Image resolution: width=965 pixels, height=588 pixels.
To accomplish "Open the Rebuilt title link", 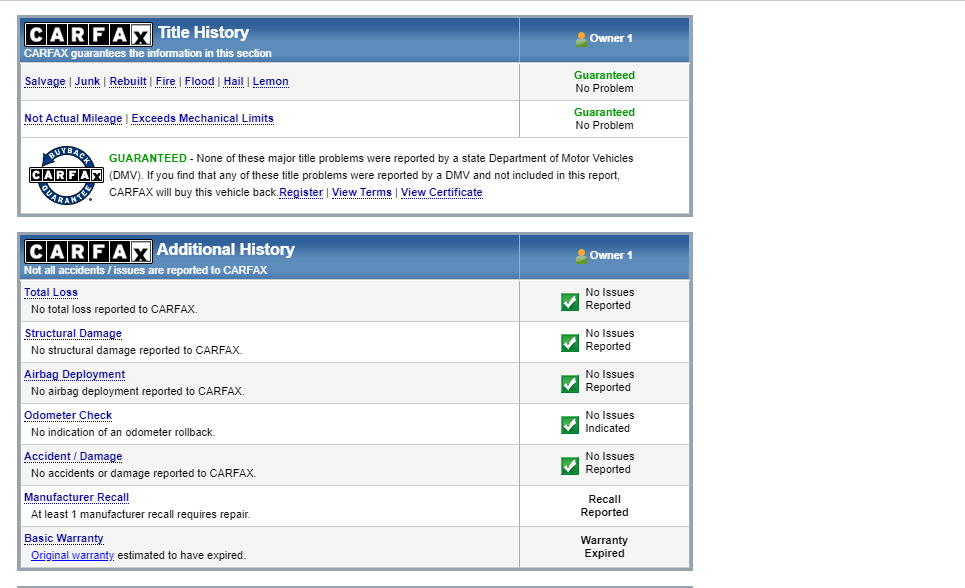I will pyautogui.click(x=128, y=81).
